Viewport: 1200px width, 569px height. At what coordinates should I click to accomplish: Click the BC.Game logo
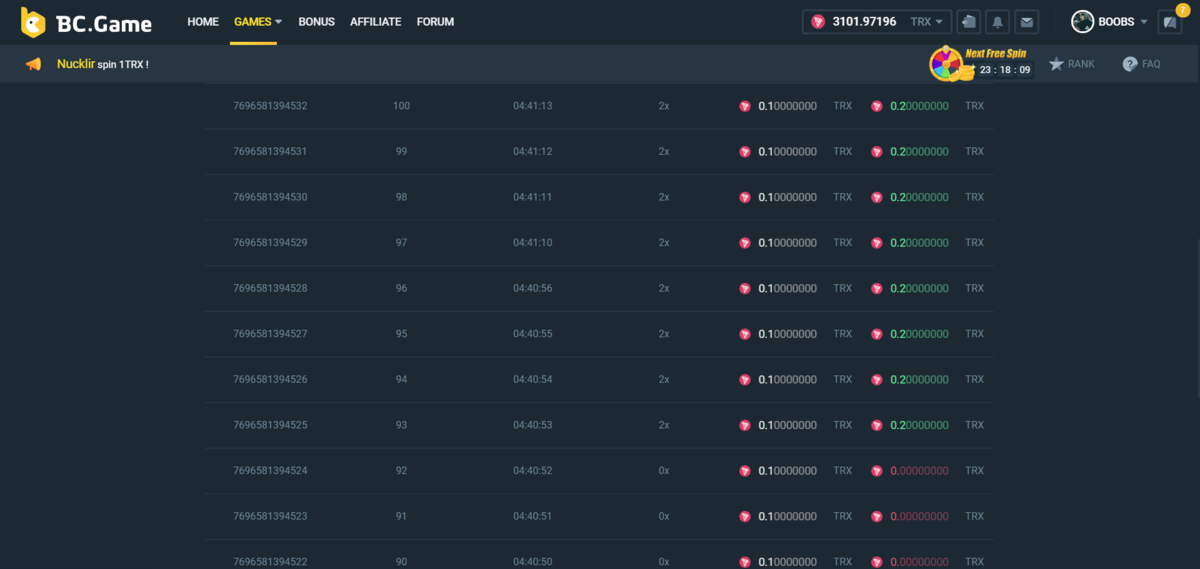(86, 22)
